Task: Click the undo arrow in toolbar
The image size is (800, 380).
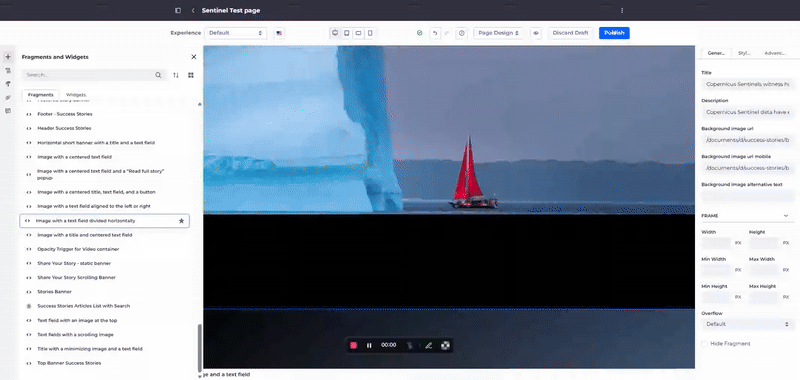Action: click(435, 33)
